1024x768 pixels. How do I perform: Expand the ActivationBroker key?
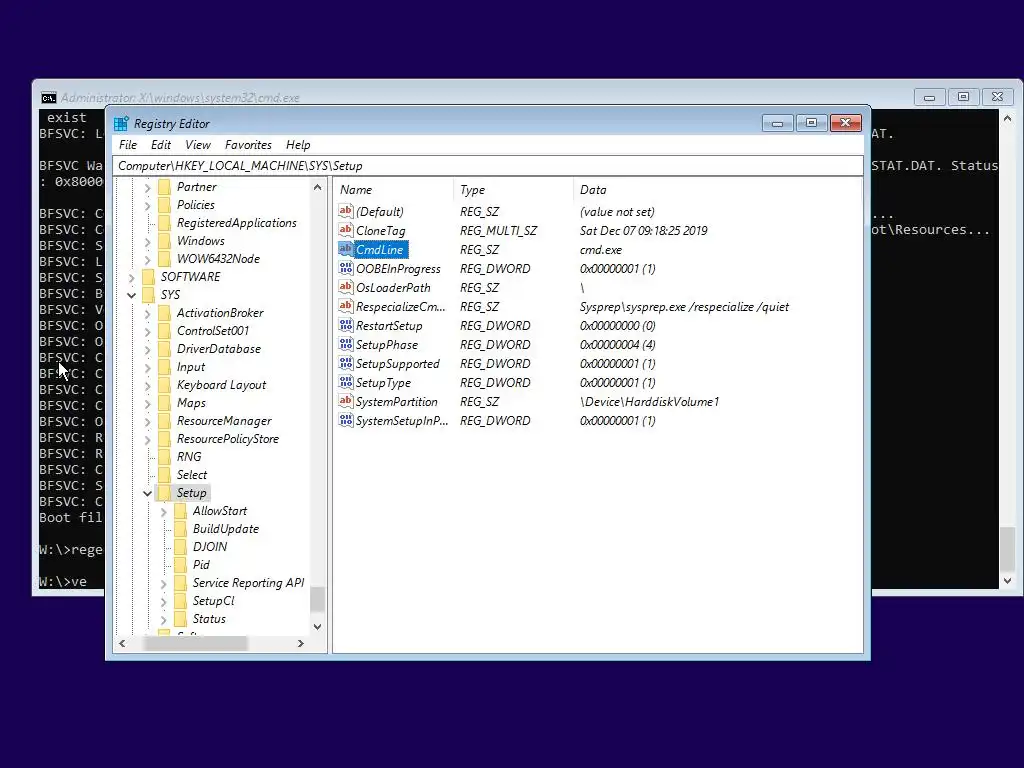147,313
